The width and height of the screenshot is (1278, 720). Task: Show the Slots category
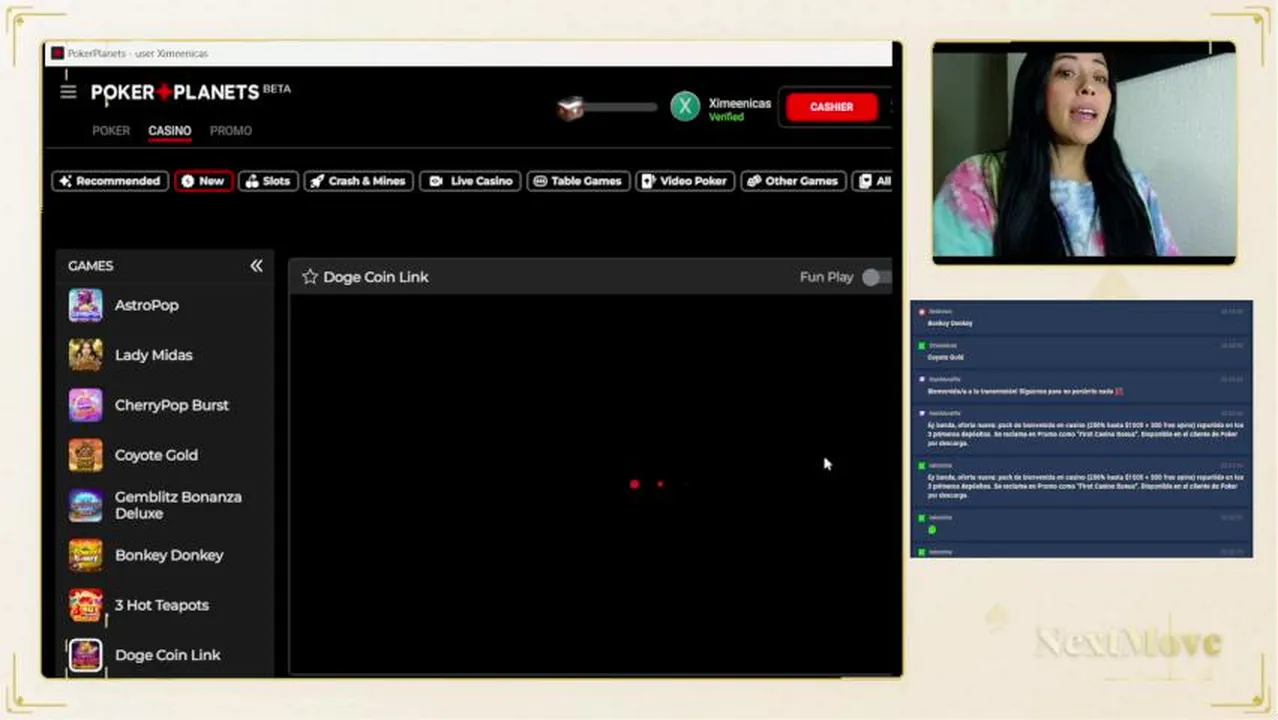point(268,181)
